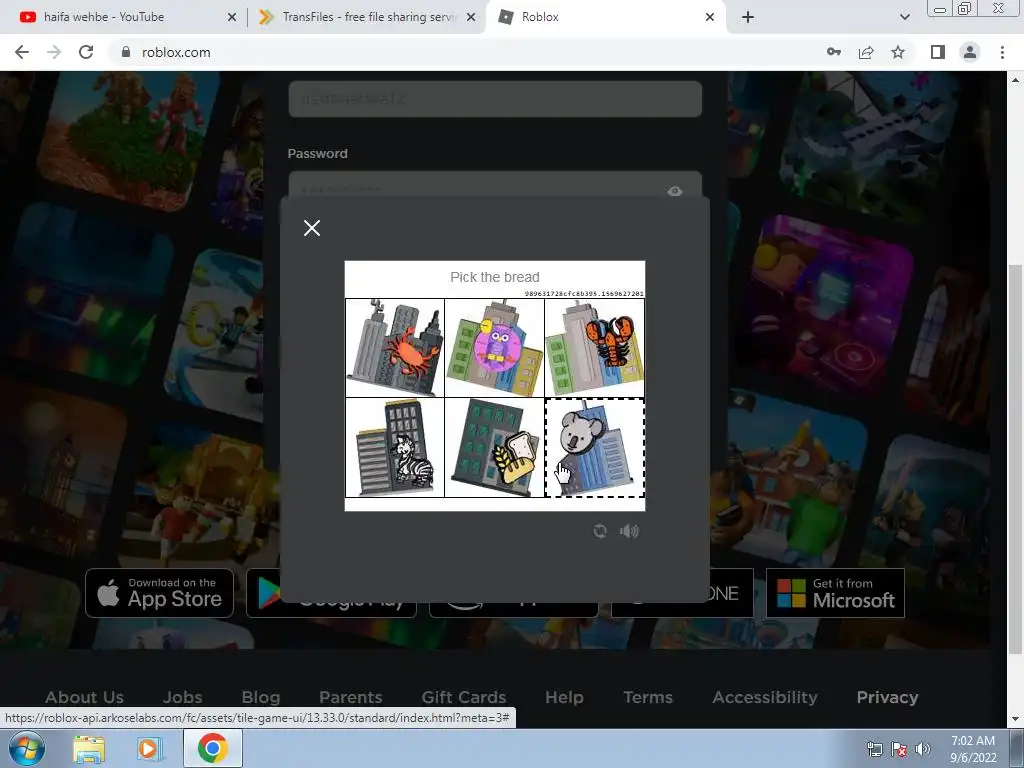Open the Gift Cards footer link
This screenshot has width=1024, height=768.
[464, 697]
